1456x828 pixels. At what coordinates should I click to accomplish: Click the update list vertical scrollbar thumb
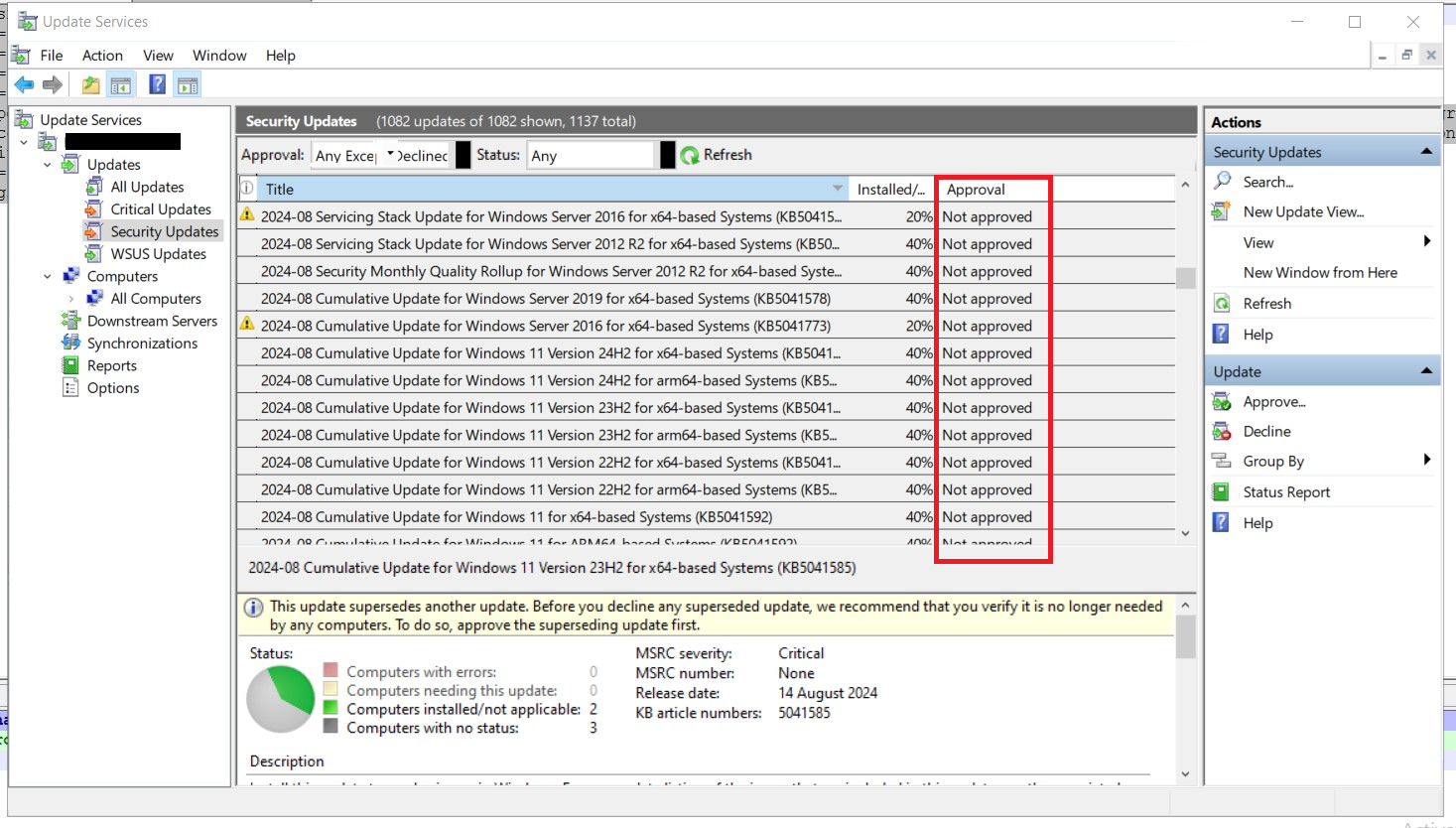(1185, 278)
